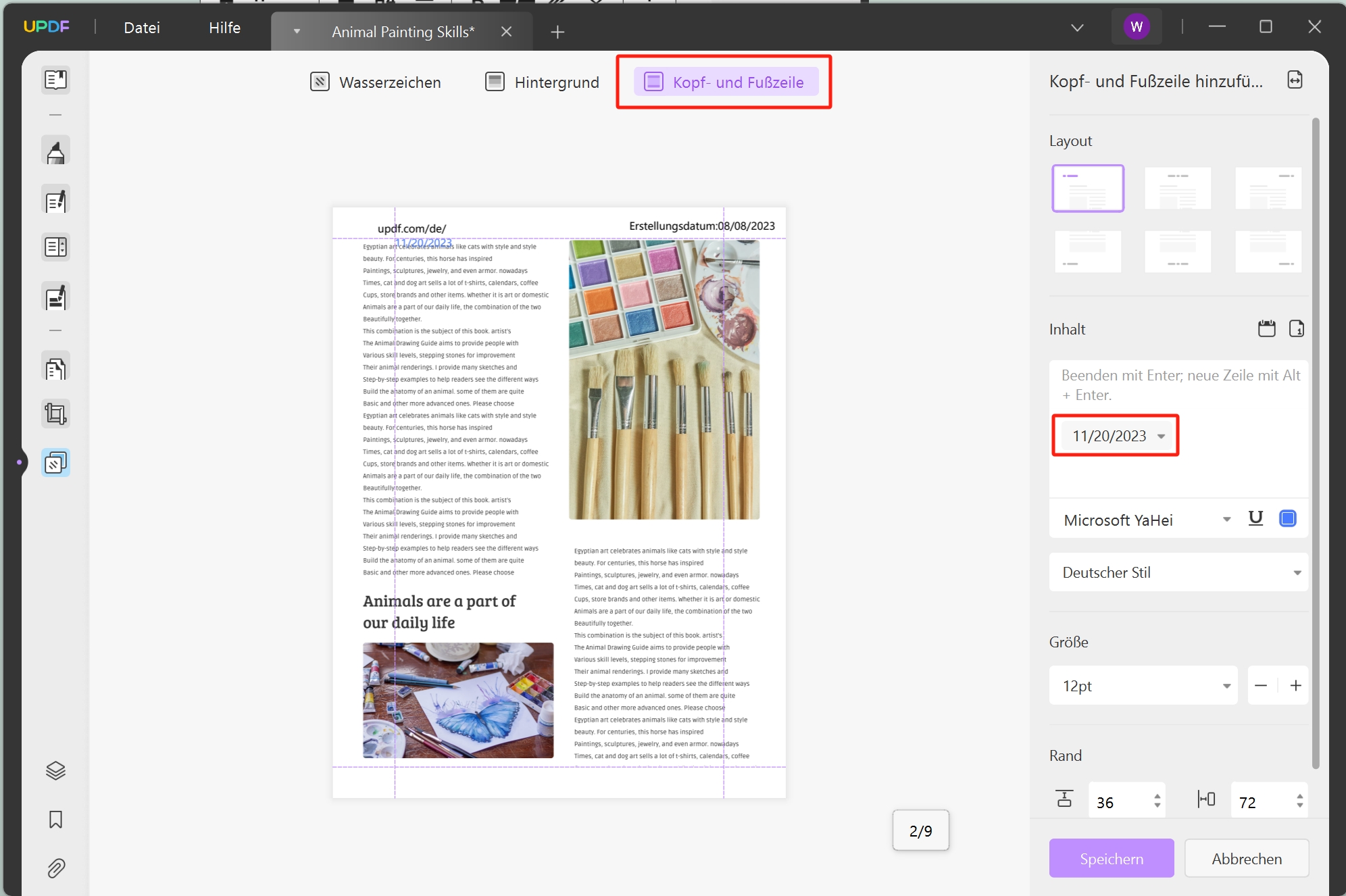Open the blue text color swatch
The image size is (1346, 896).
pyautogui.click(x=1287, y=519)
